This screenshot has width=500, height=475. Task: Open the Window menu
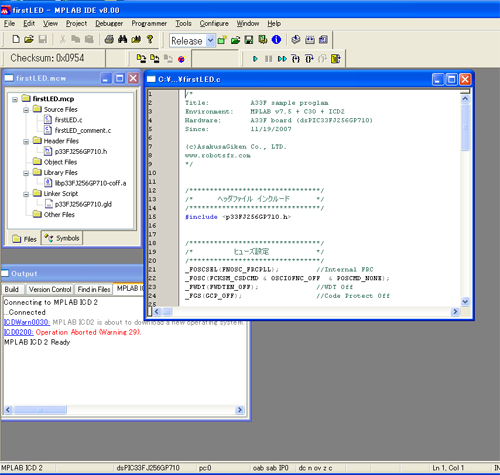pyautogui.click(x=248, y=24)
